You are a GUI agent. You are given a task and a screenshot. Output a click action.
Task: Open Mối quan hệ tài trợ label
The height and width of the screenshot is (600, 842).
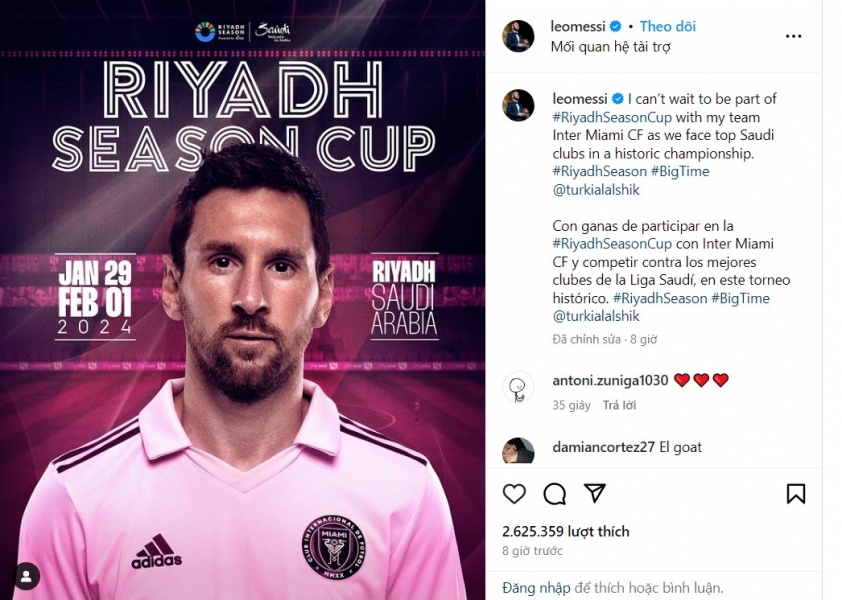tap(611, 47)
